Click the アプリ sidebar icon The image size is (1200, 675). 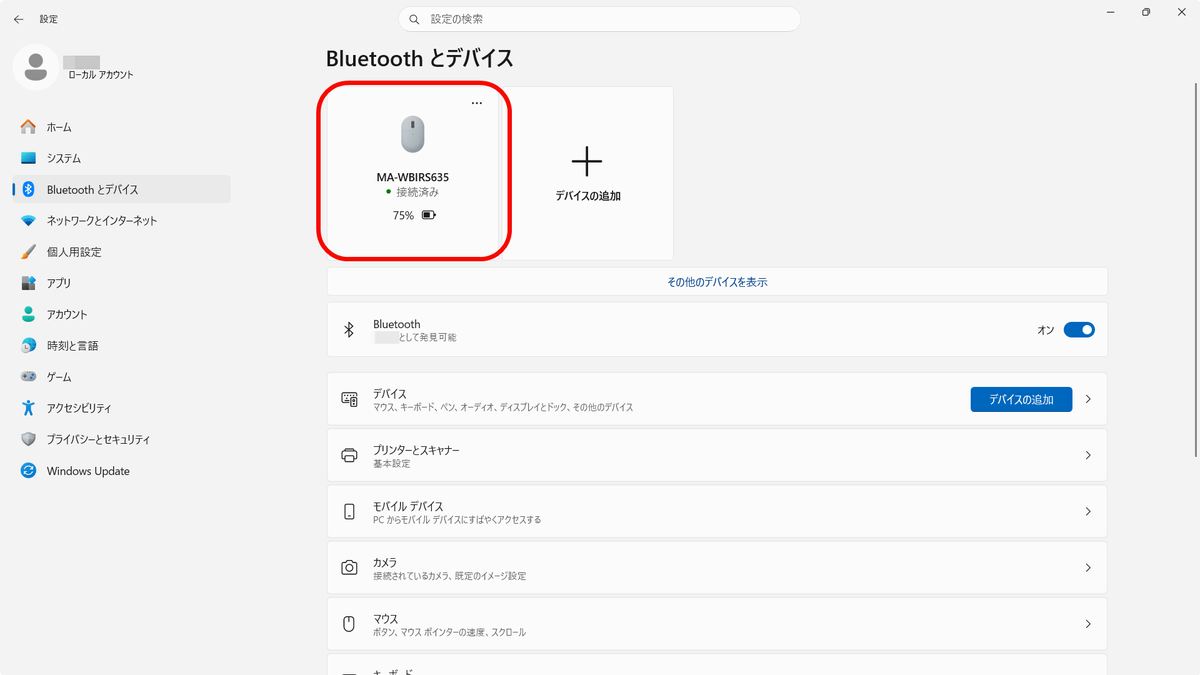(x=29, y=283)
